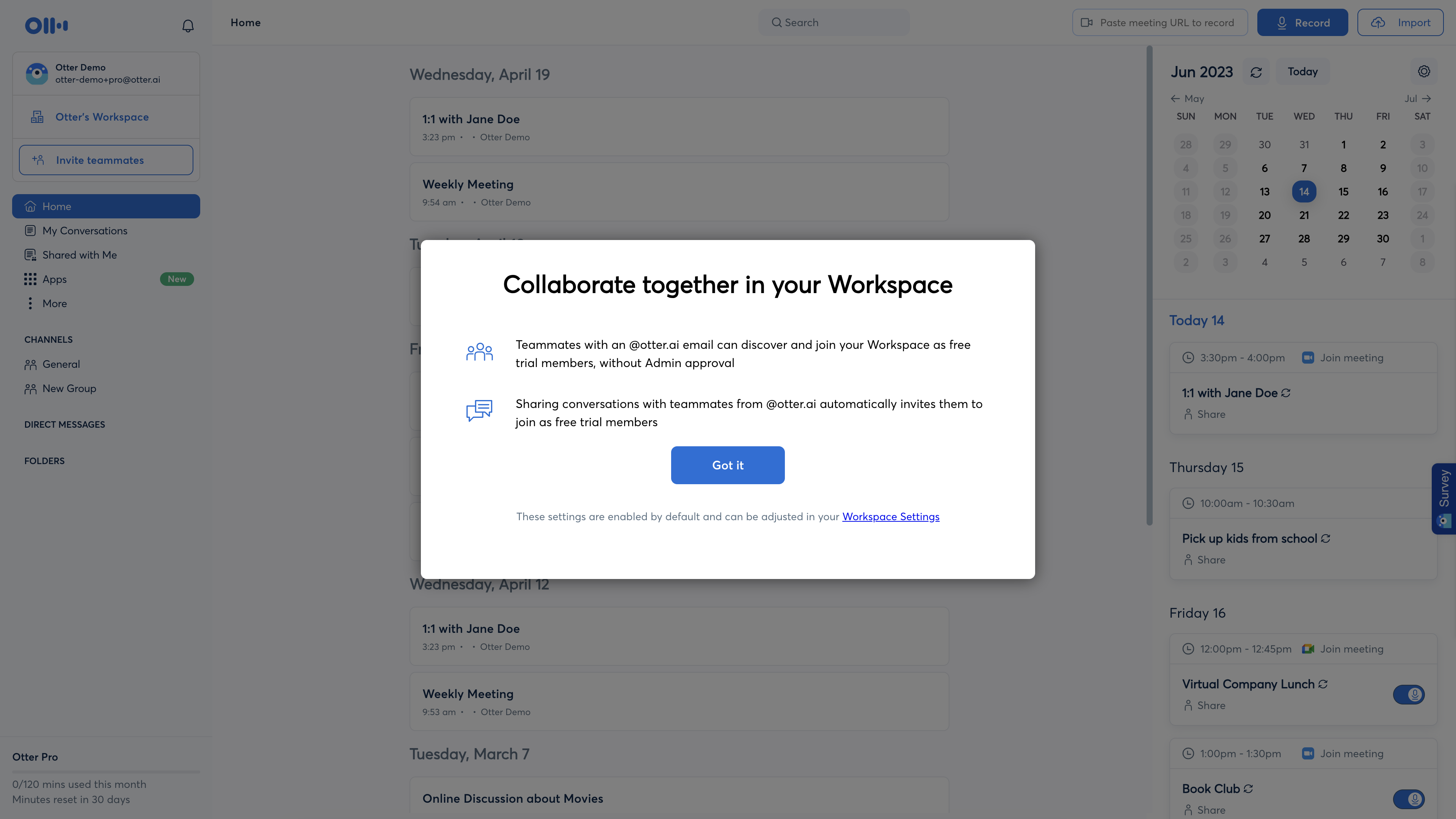Screen dimensions: 1456x819
Task: Click the conversation list scrollbar
Action: pyautogui.click(x=1149, y=286)
